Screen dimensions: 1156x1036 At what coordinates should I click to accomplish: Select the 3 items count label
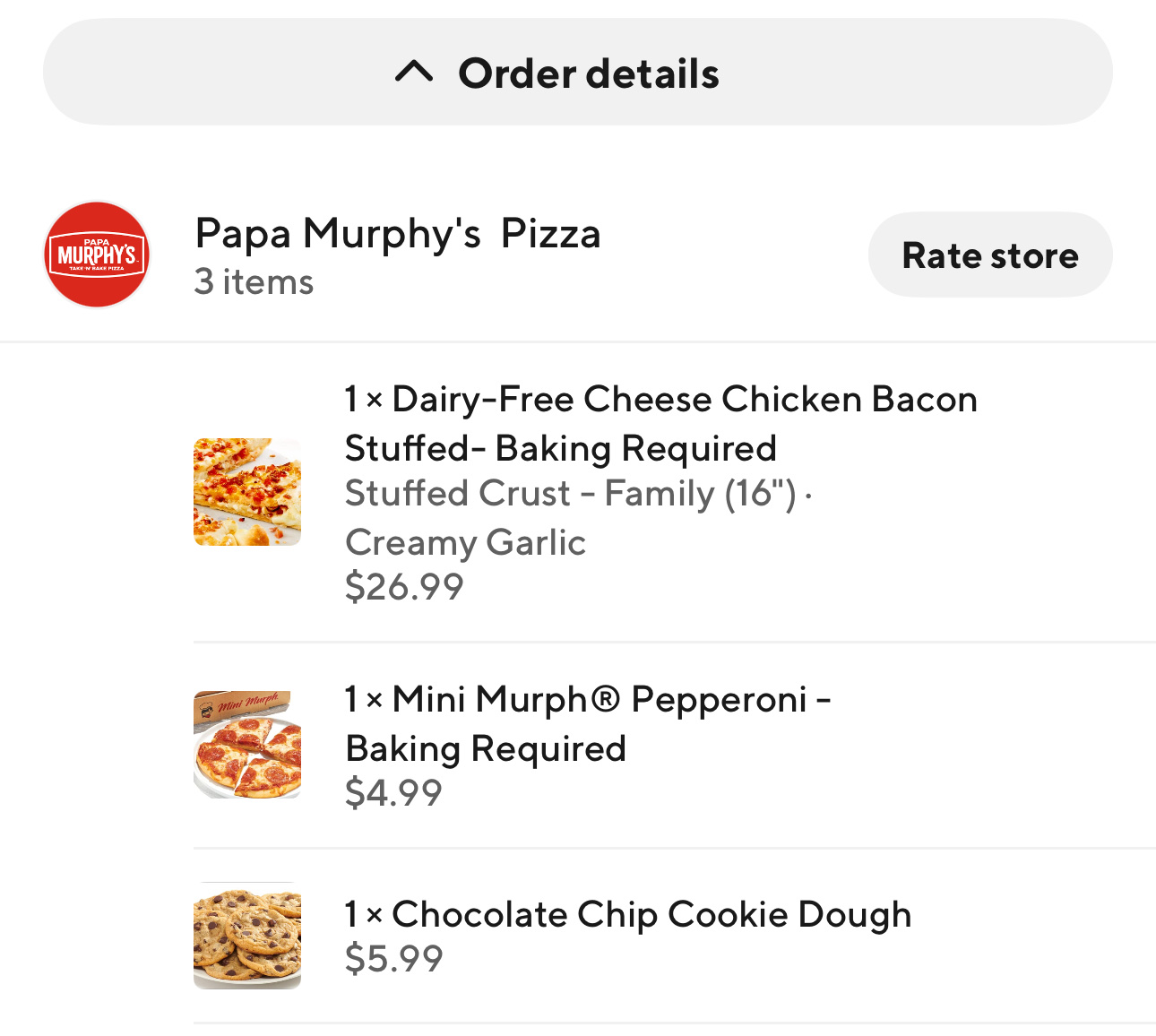(254, 282)
